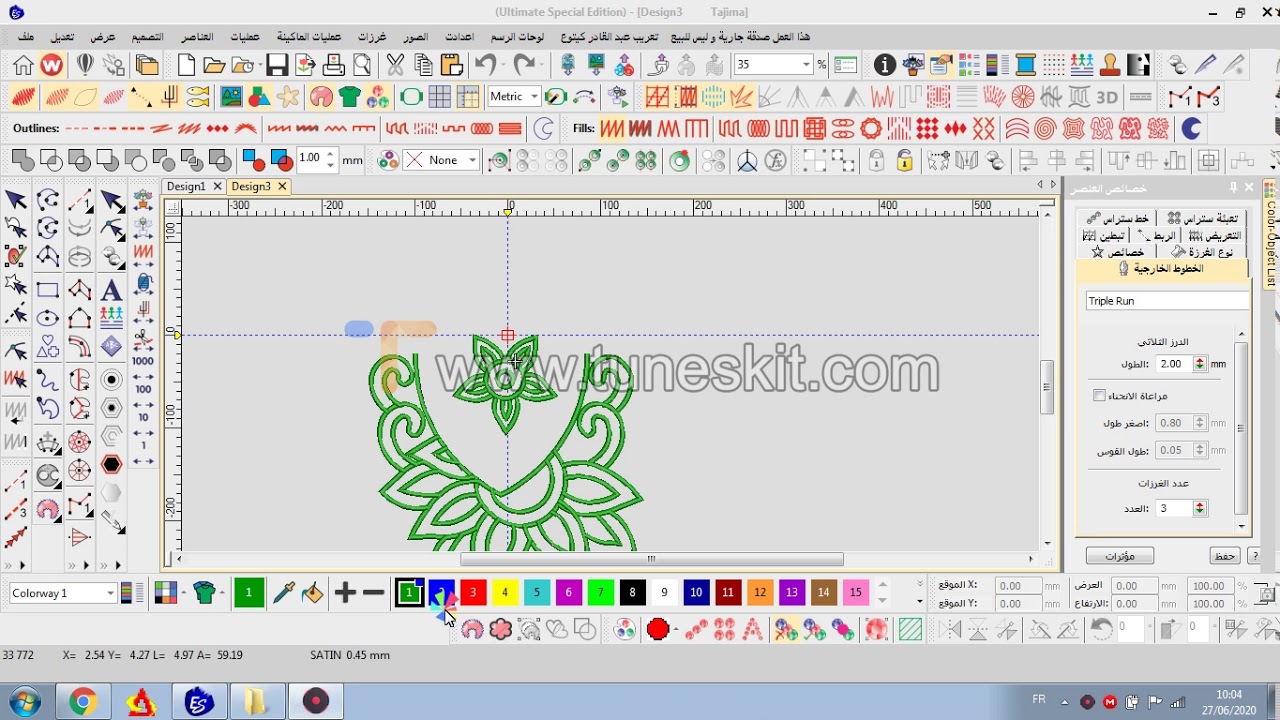Click the العرض width value field
The width and height of the screenshot is (1280, 720).
click(1136, 586)
